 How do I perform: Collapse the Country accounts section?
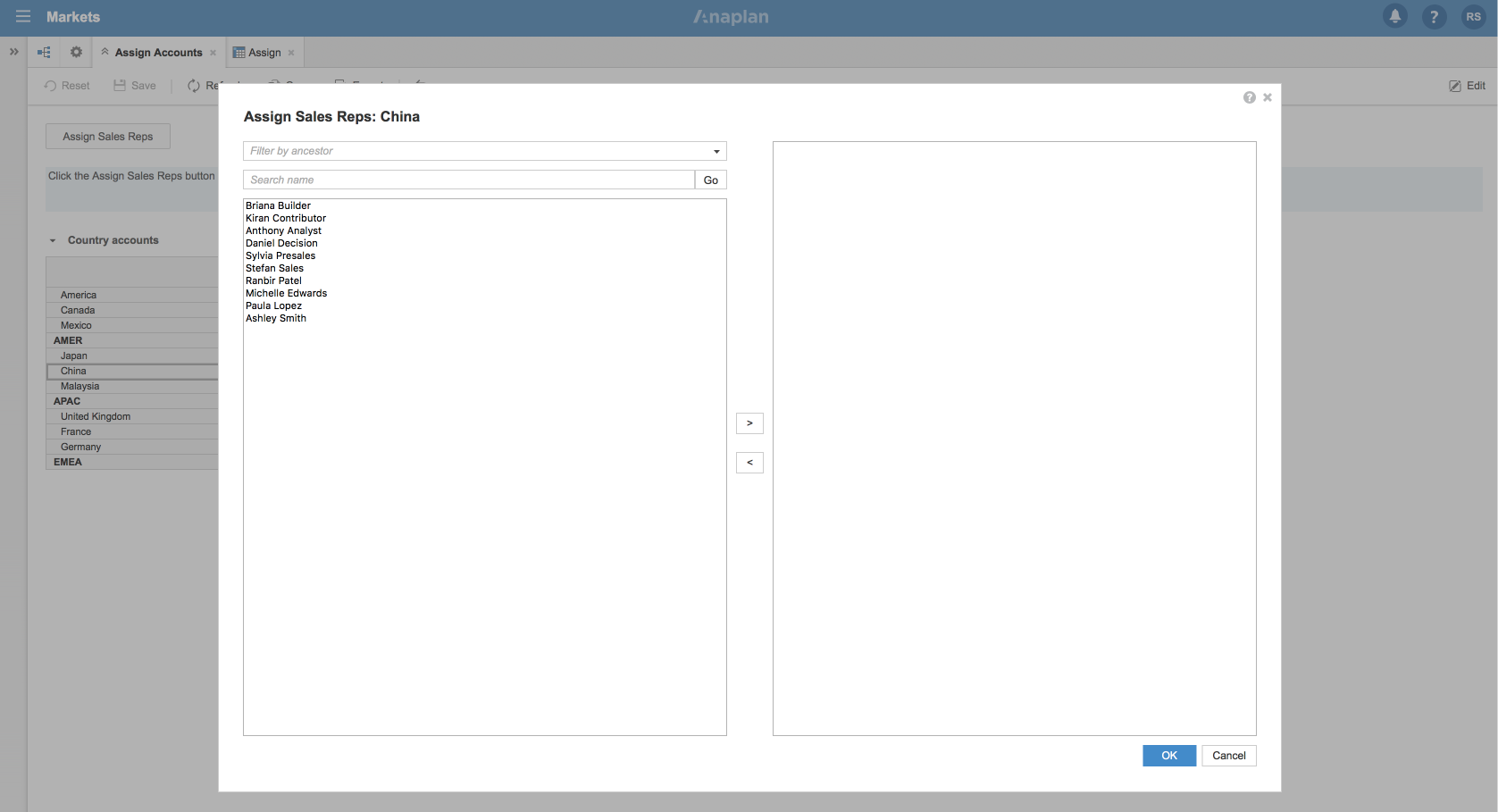point(53,240)
